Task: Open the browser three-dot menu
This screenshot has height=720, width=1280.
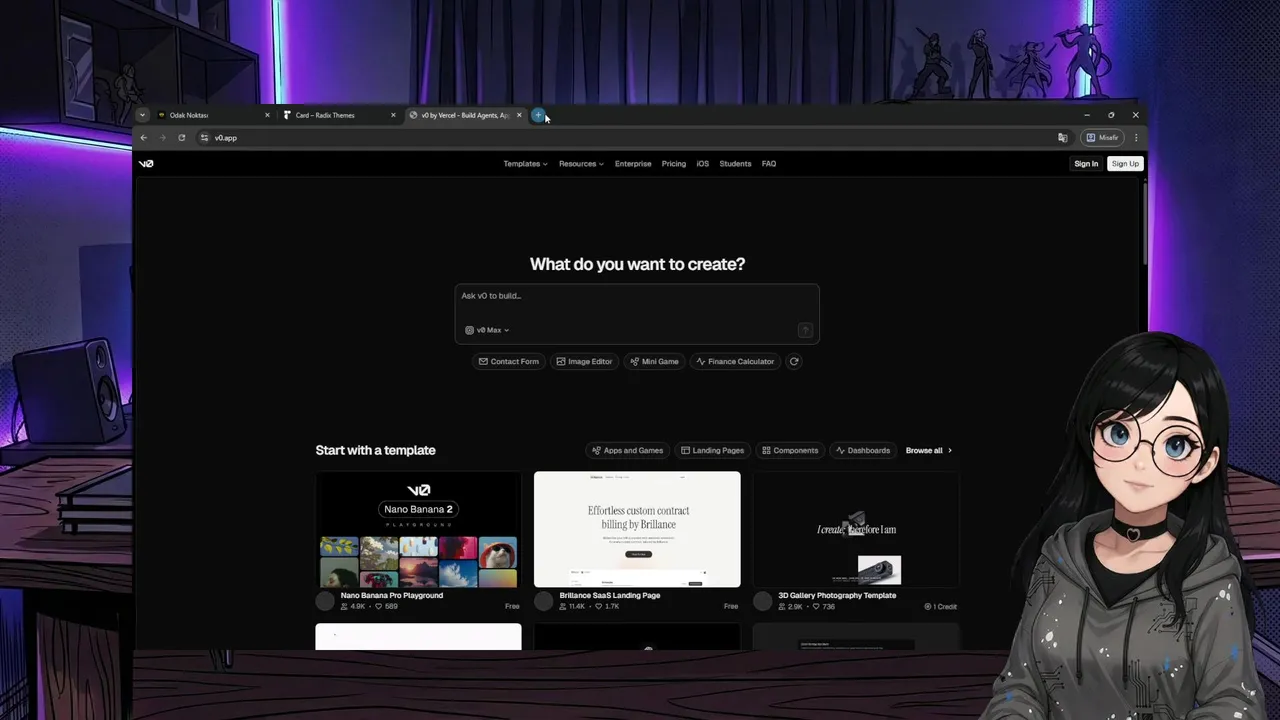Action: (1136, 137)
